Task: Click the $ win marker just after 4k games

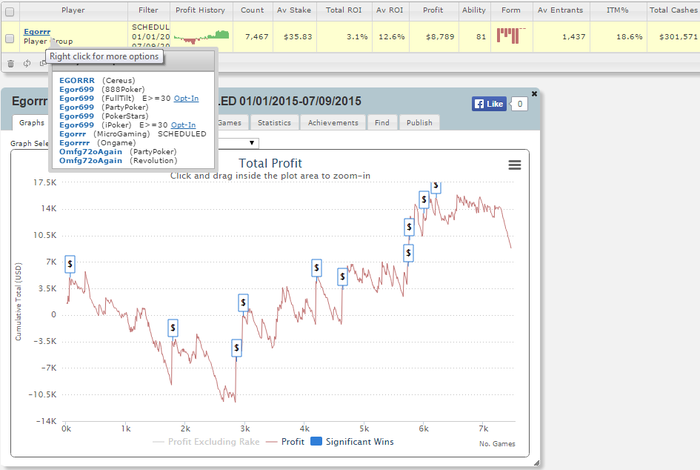Action: click(317, 268)
